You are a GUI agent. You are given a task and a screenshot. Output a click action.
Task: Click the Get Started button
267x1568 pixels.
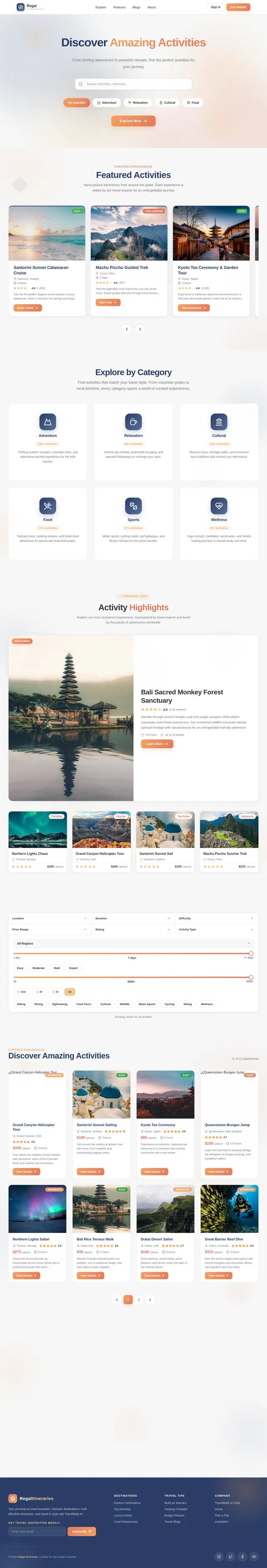[238, 8]
